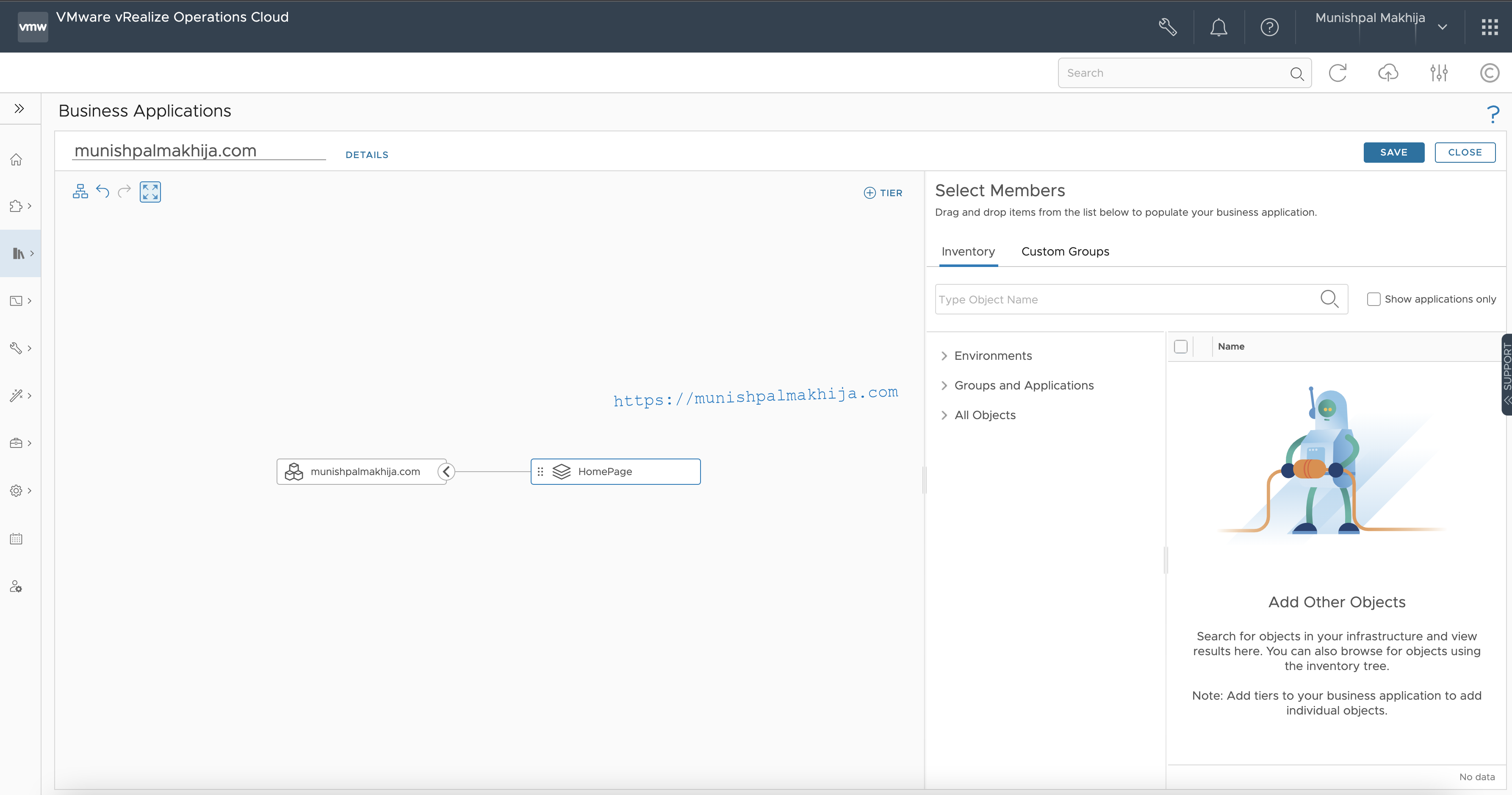Expand the Environments tree node
The image size is (1512, 795).
tap(944, 356)
